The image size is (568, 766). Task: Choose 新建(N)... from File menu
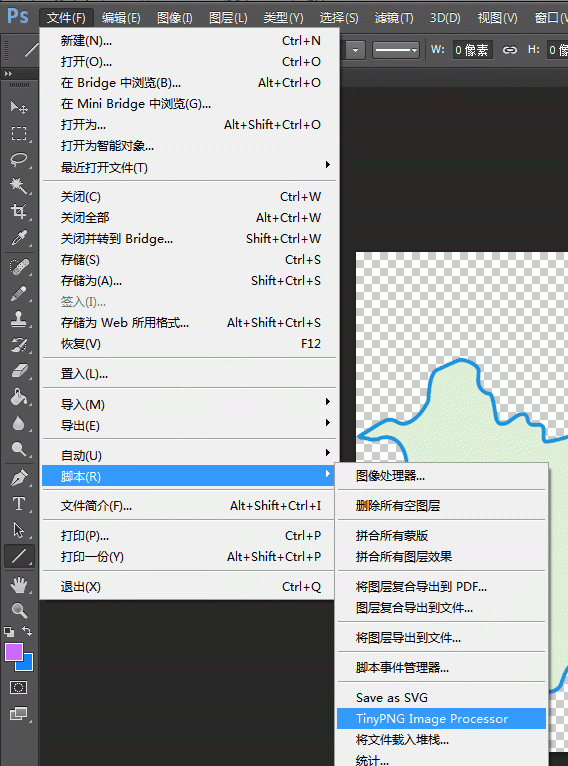188,41
